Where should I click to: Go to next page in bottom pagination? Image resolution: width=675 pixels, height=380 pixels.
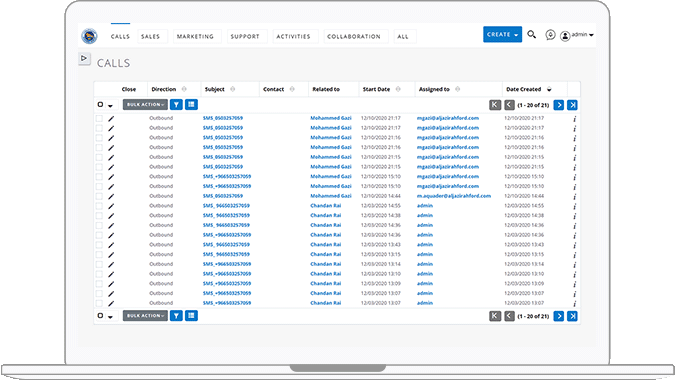[x=559, y=316]
